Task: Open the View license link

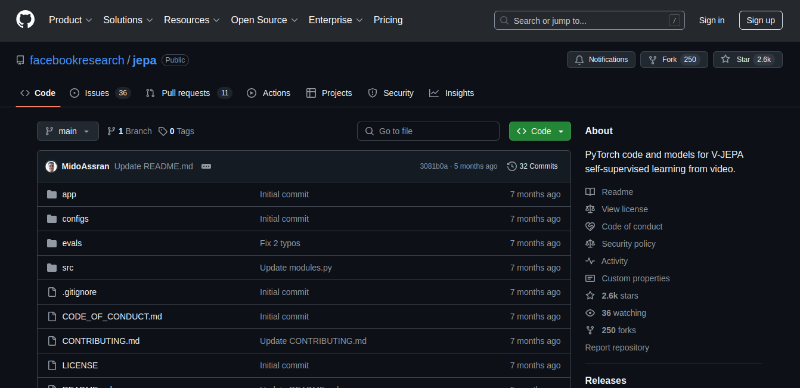Action: pyautogui.click(x=624, y=209)
